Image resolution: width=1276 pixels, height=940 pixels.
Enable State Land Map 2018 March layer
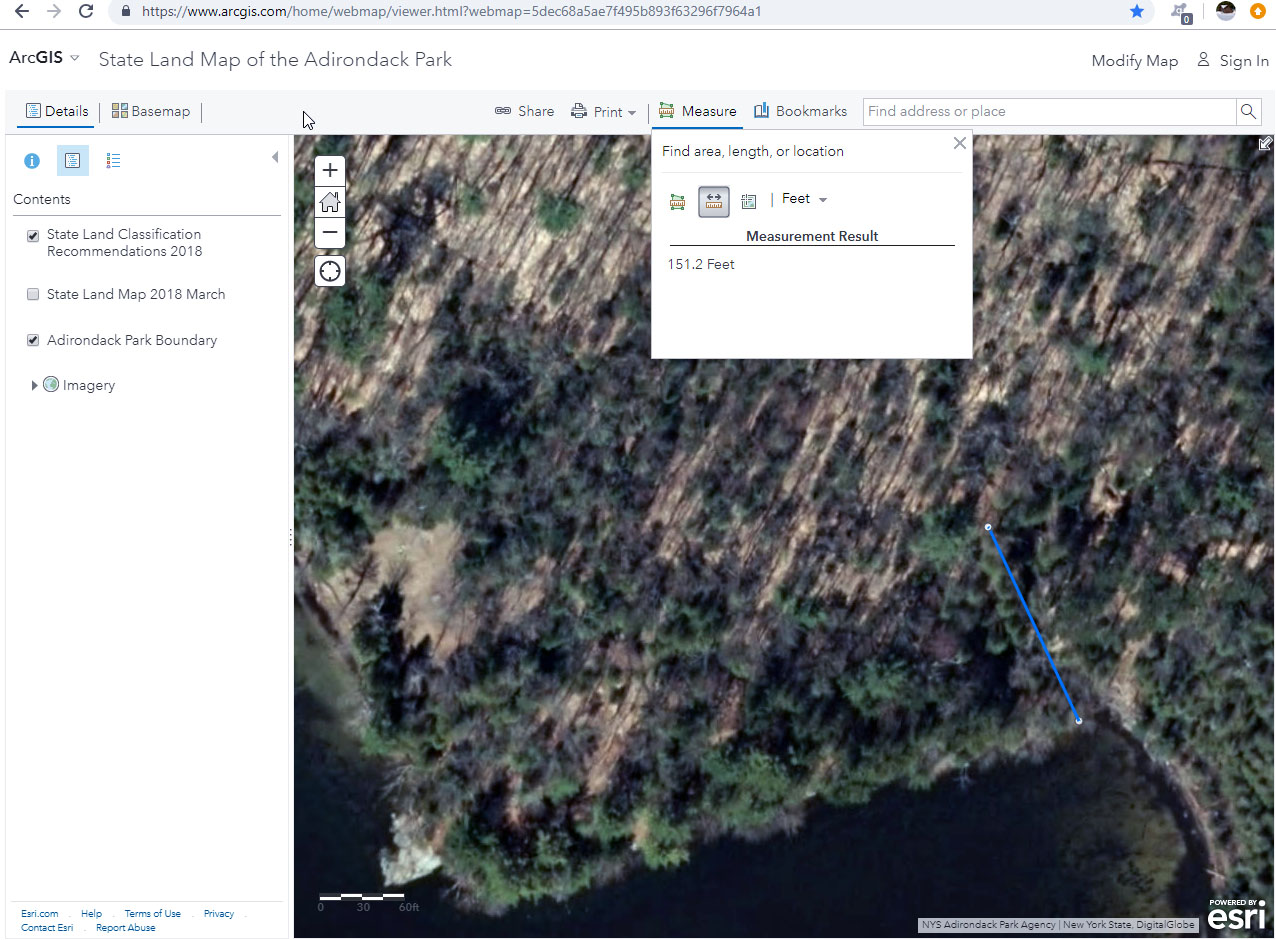[33, 294]
